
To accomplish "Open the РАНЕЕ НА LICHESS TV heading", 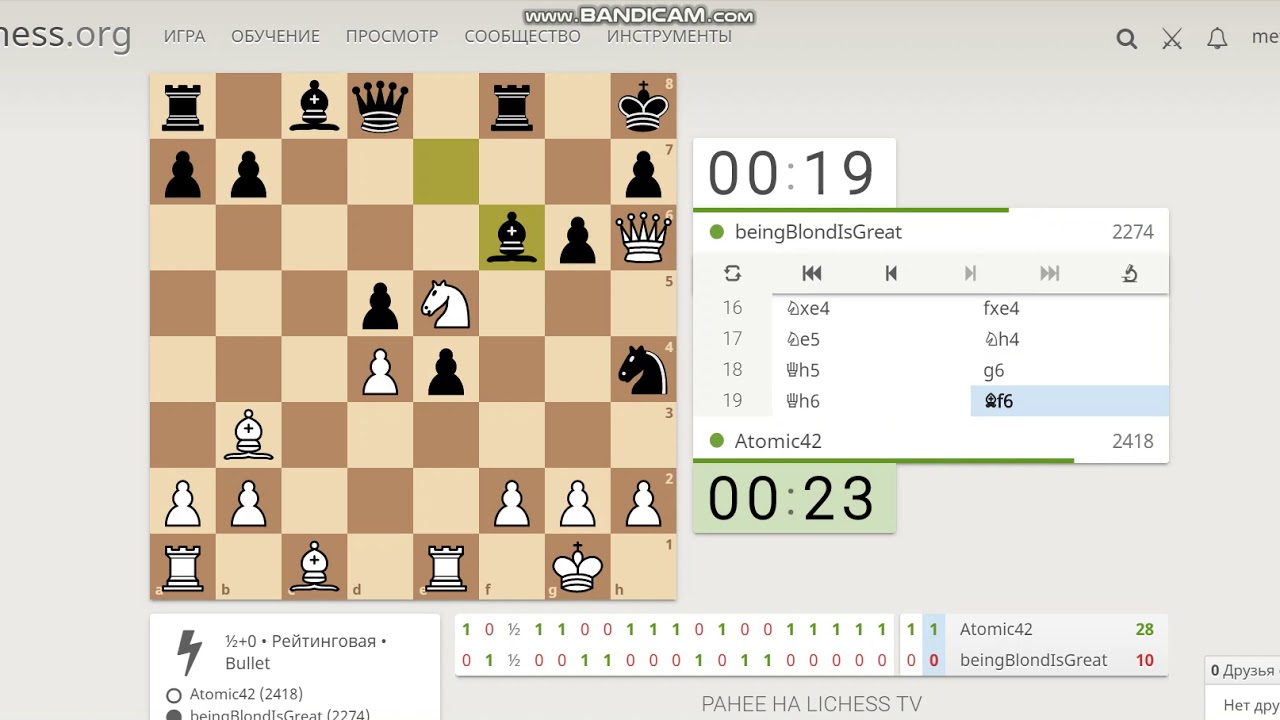I will pyautogui.click(x=811, y=704).
